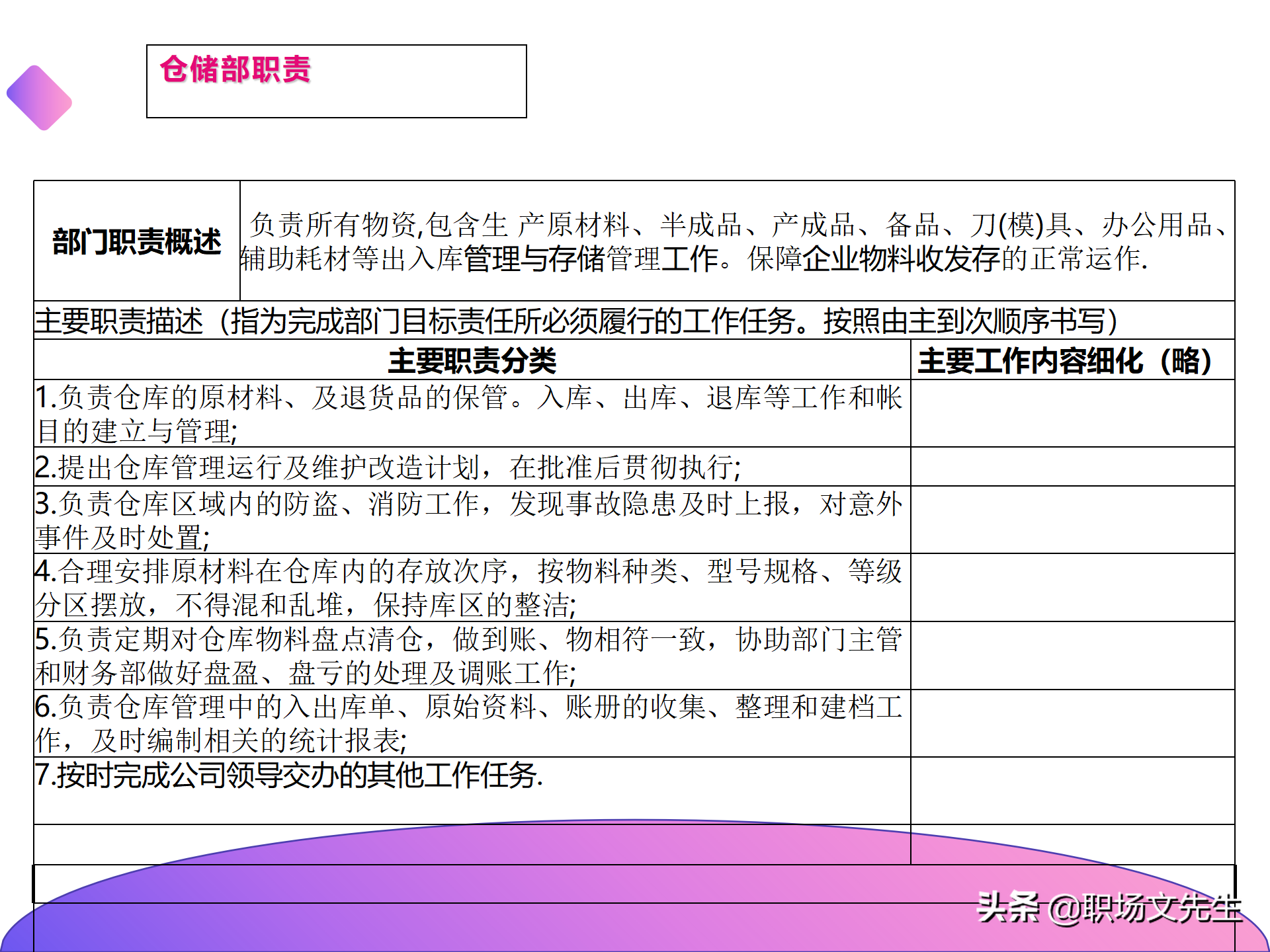This screenshot has height=952, width=1270.
Task: Click the empty detail cell beside duty item 1
Action: pos(1072,414)
